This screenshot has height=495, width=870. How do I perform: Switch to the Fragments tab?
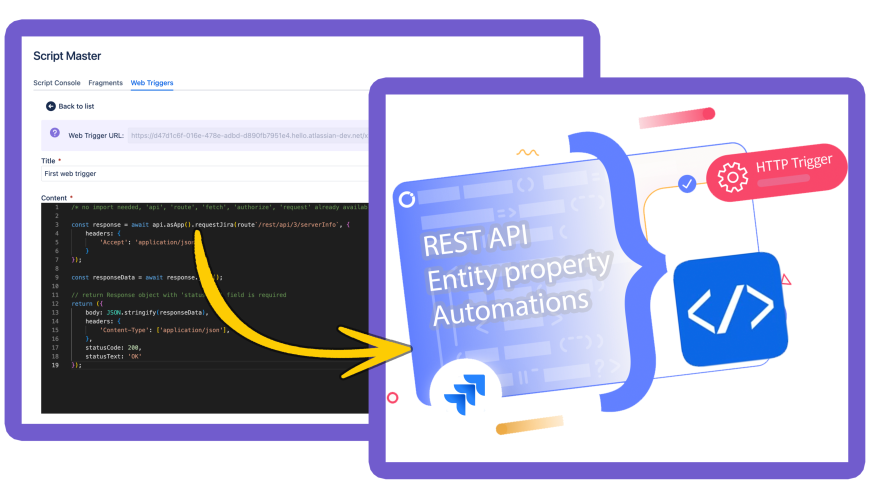pos(105,83)
